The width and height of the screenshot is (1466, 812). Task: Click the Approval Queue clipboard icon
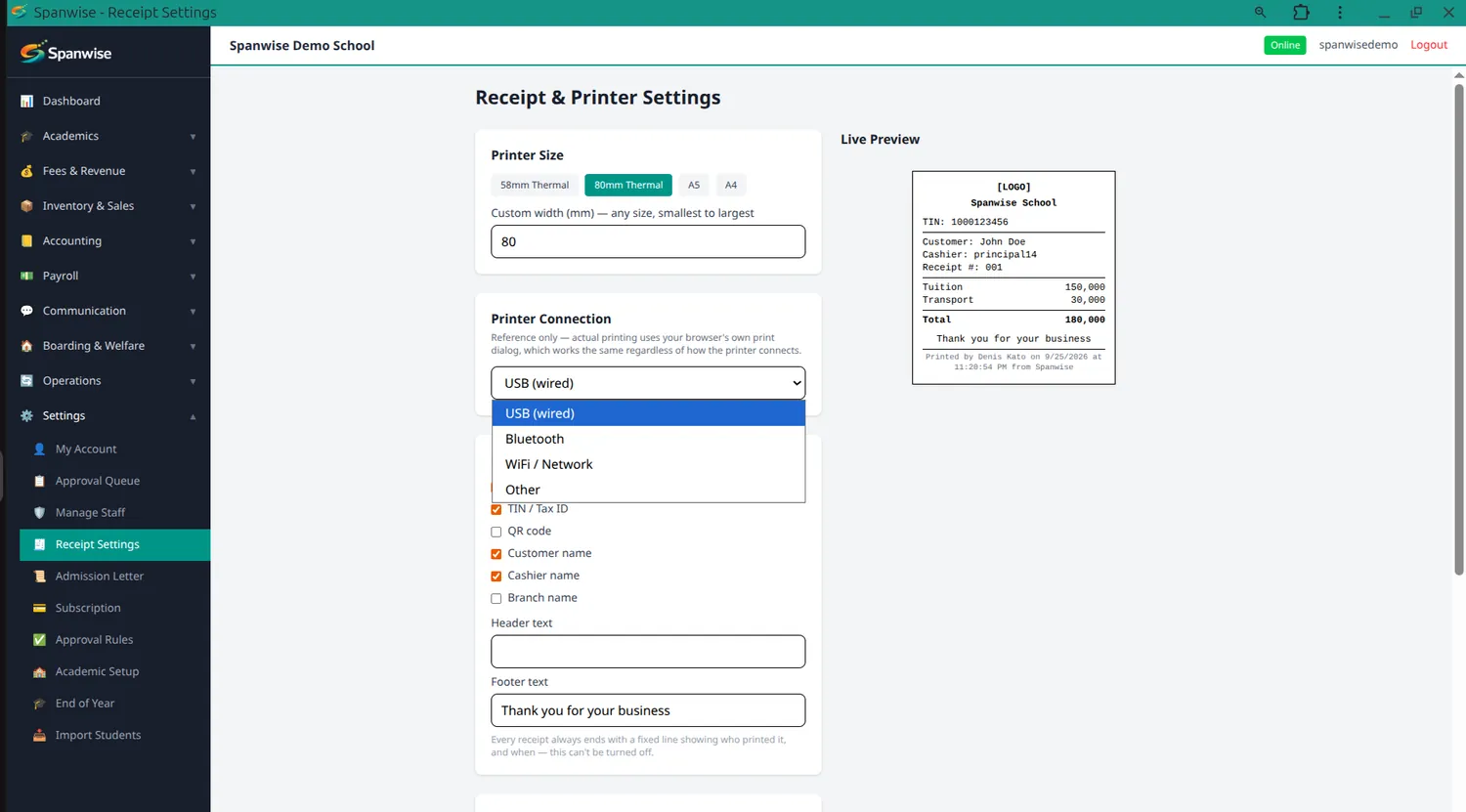pos(39,481)
